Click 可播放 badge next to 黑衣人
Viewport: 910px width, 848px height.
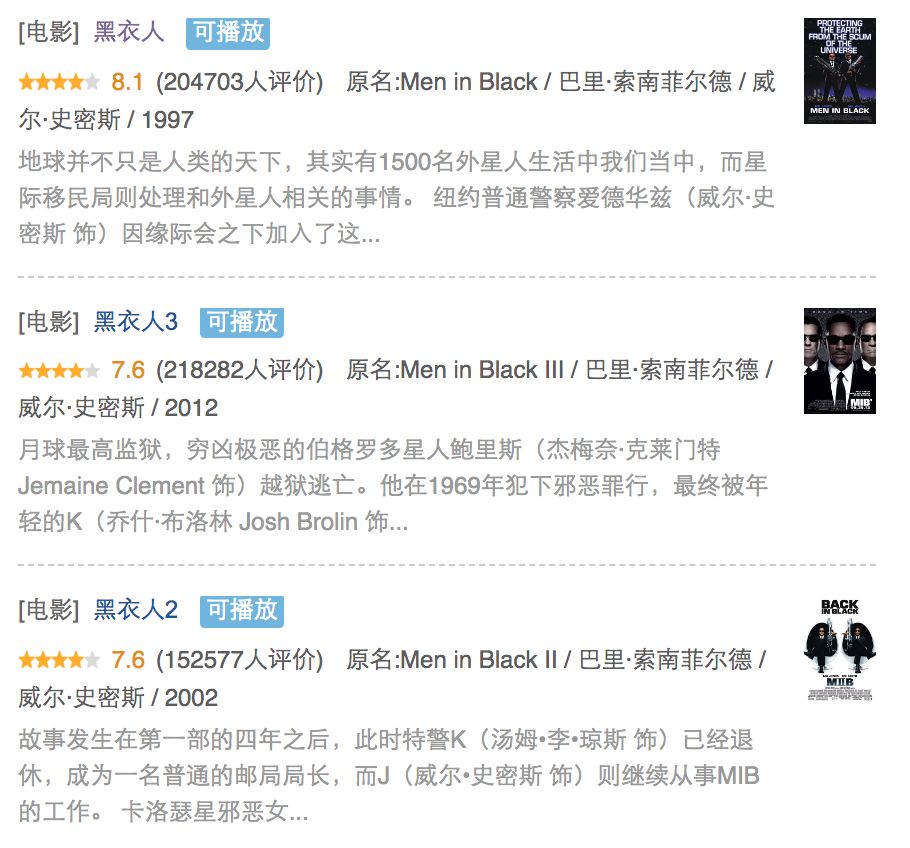coord(228,33)
